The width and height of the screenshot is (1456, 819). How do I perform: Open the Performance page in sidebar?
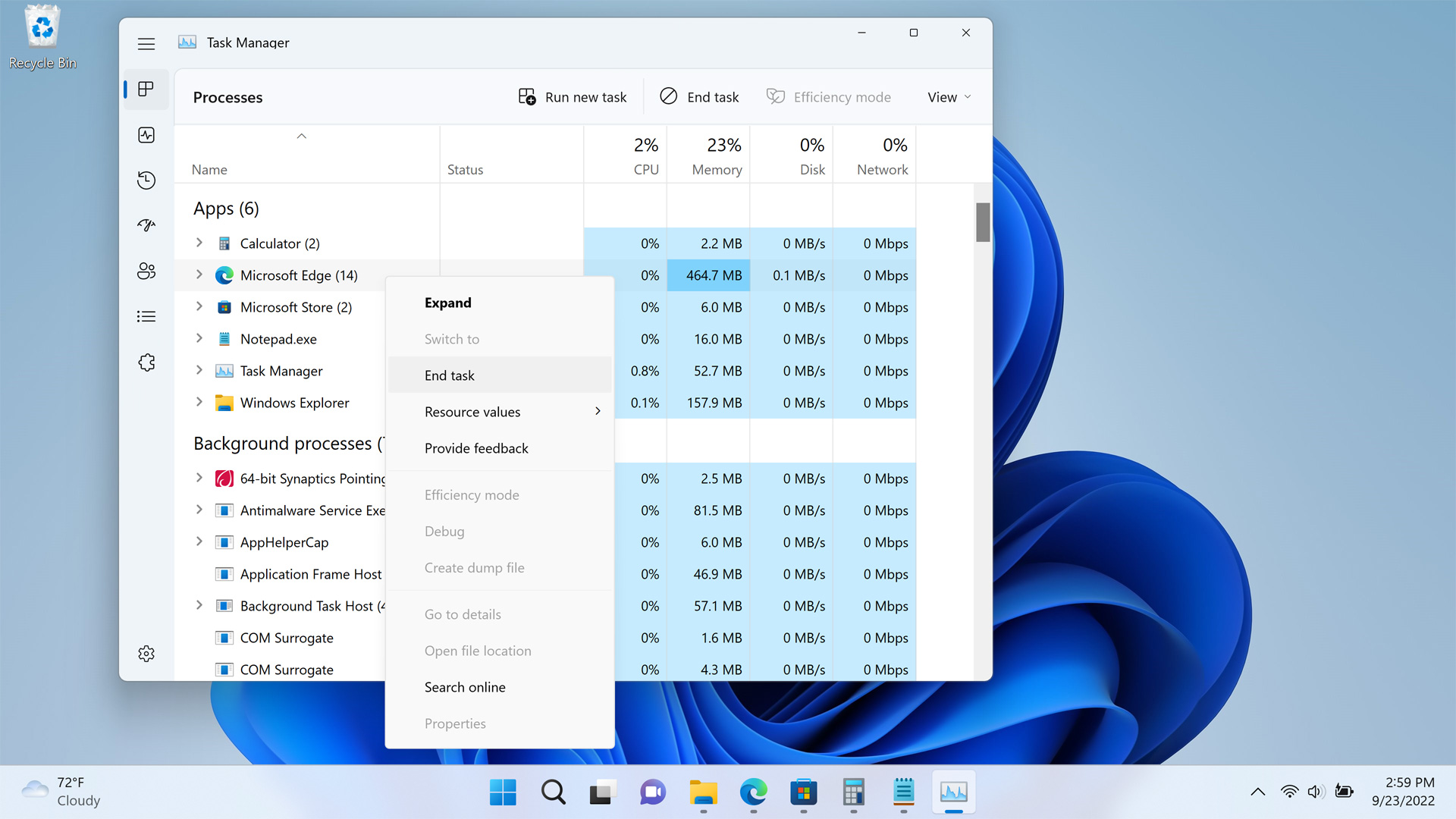(x=146, y=135)
